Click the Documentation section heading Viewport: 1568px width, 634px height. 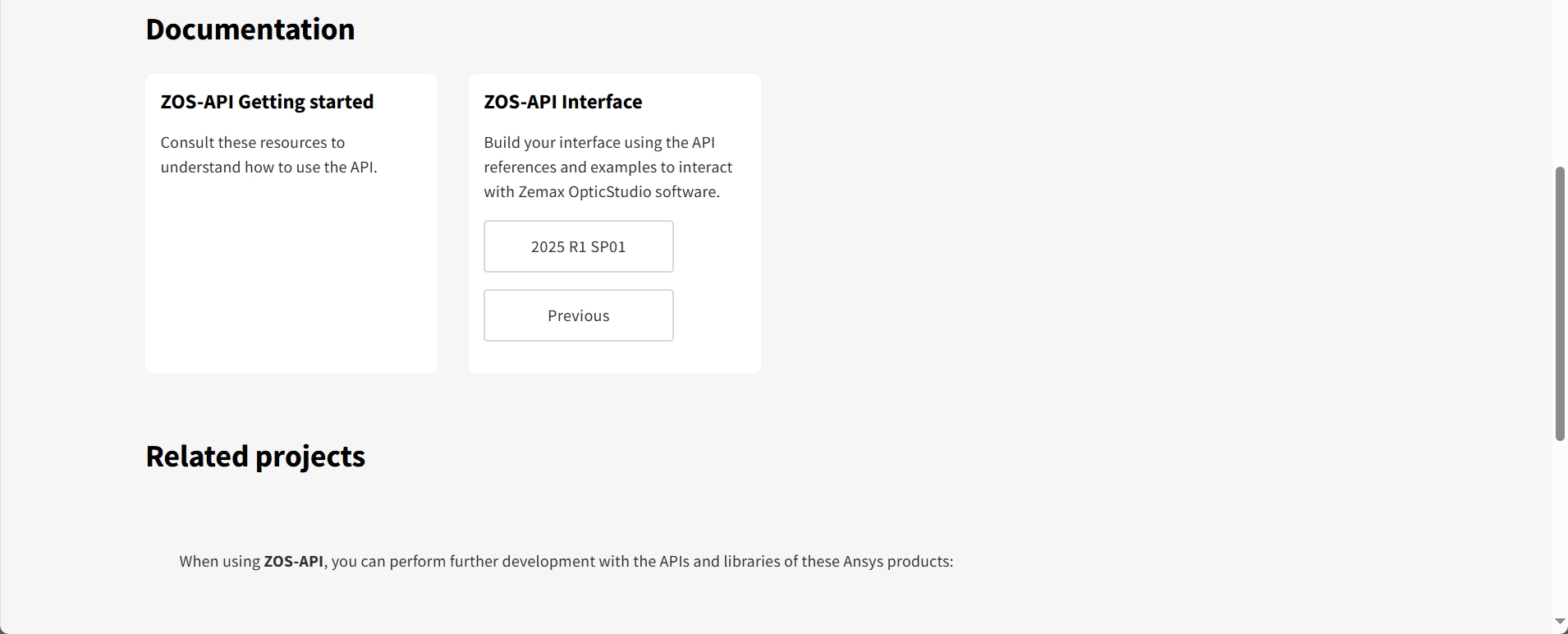[250, 30]
